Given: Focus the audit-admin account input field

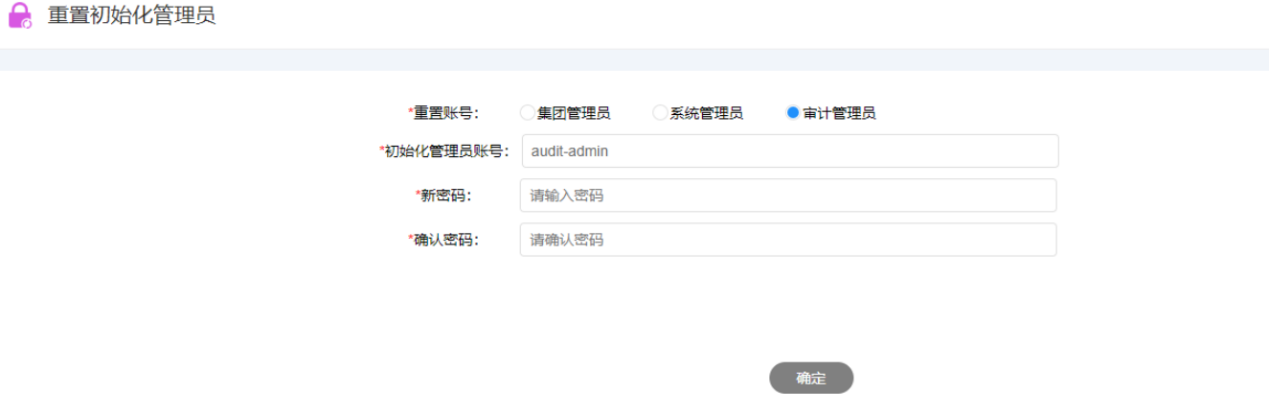Looking at the screenshot, I should pos(789,151).
